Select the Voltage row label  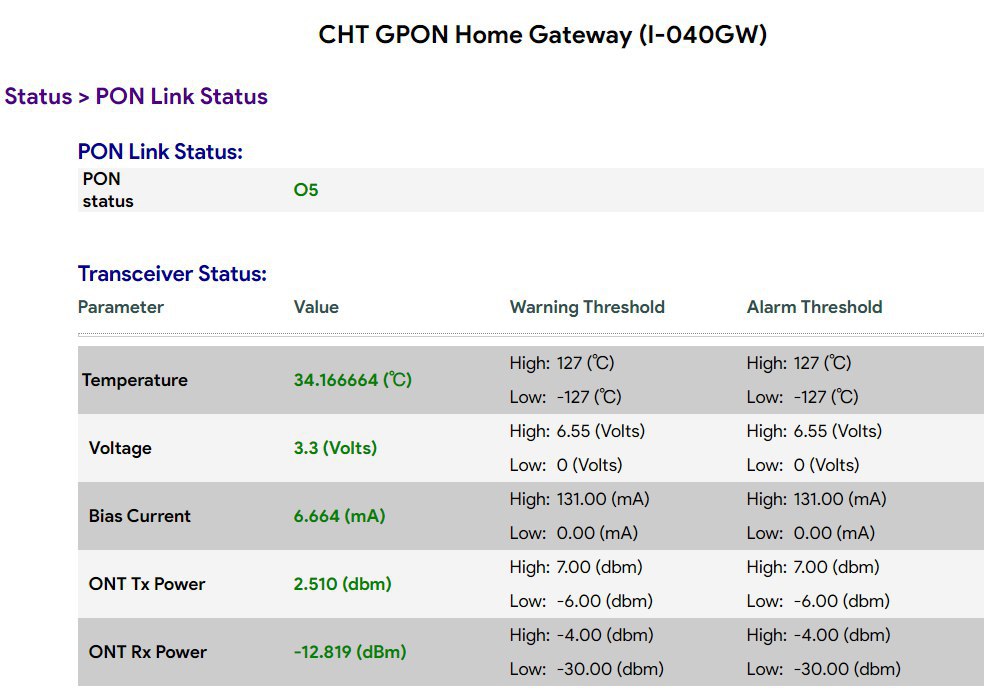pyautogui.click(x=120, y=448)
